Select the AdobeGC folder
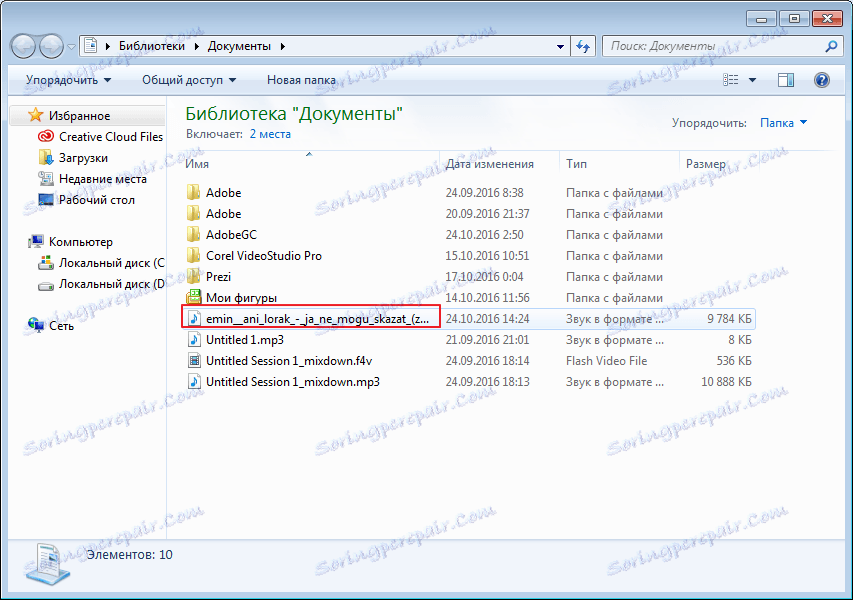Screen dimensions: 853x600 pos(231,234)
